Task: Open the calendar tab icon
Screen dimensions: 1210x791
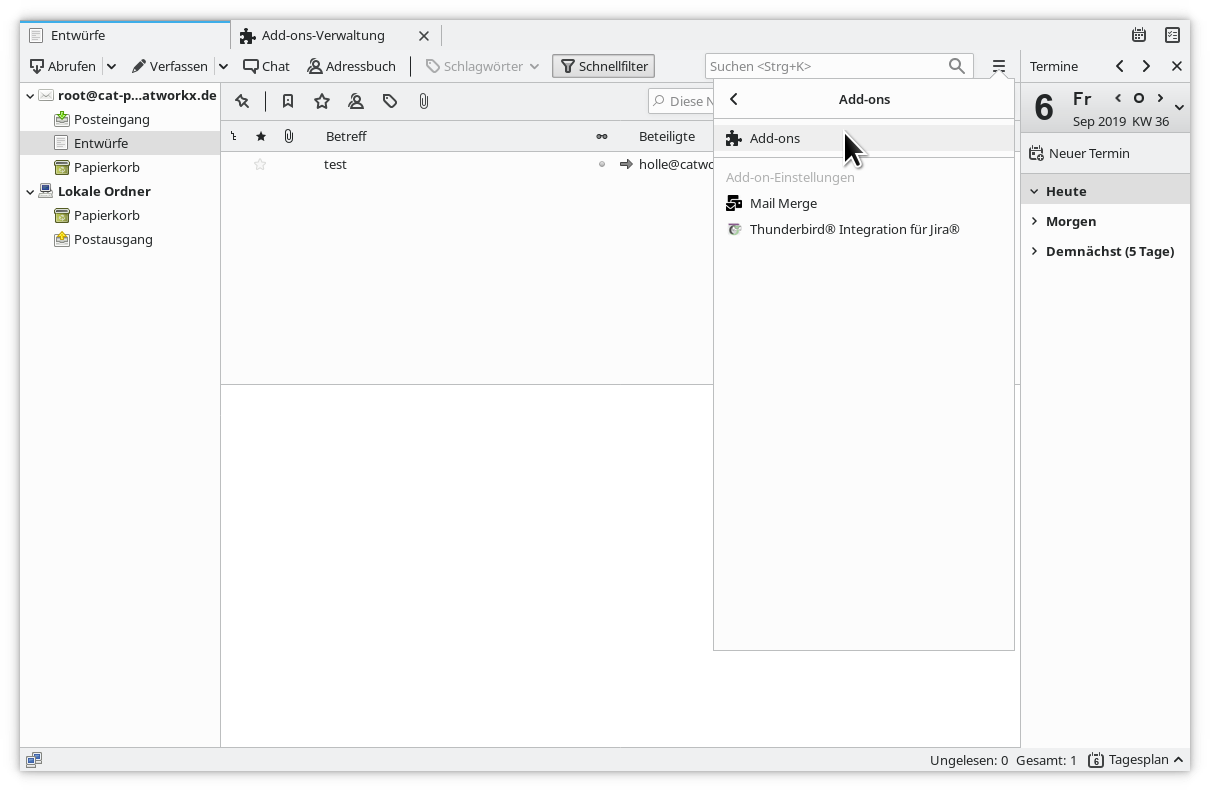Action: (1138, 35)
